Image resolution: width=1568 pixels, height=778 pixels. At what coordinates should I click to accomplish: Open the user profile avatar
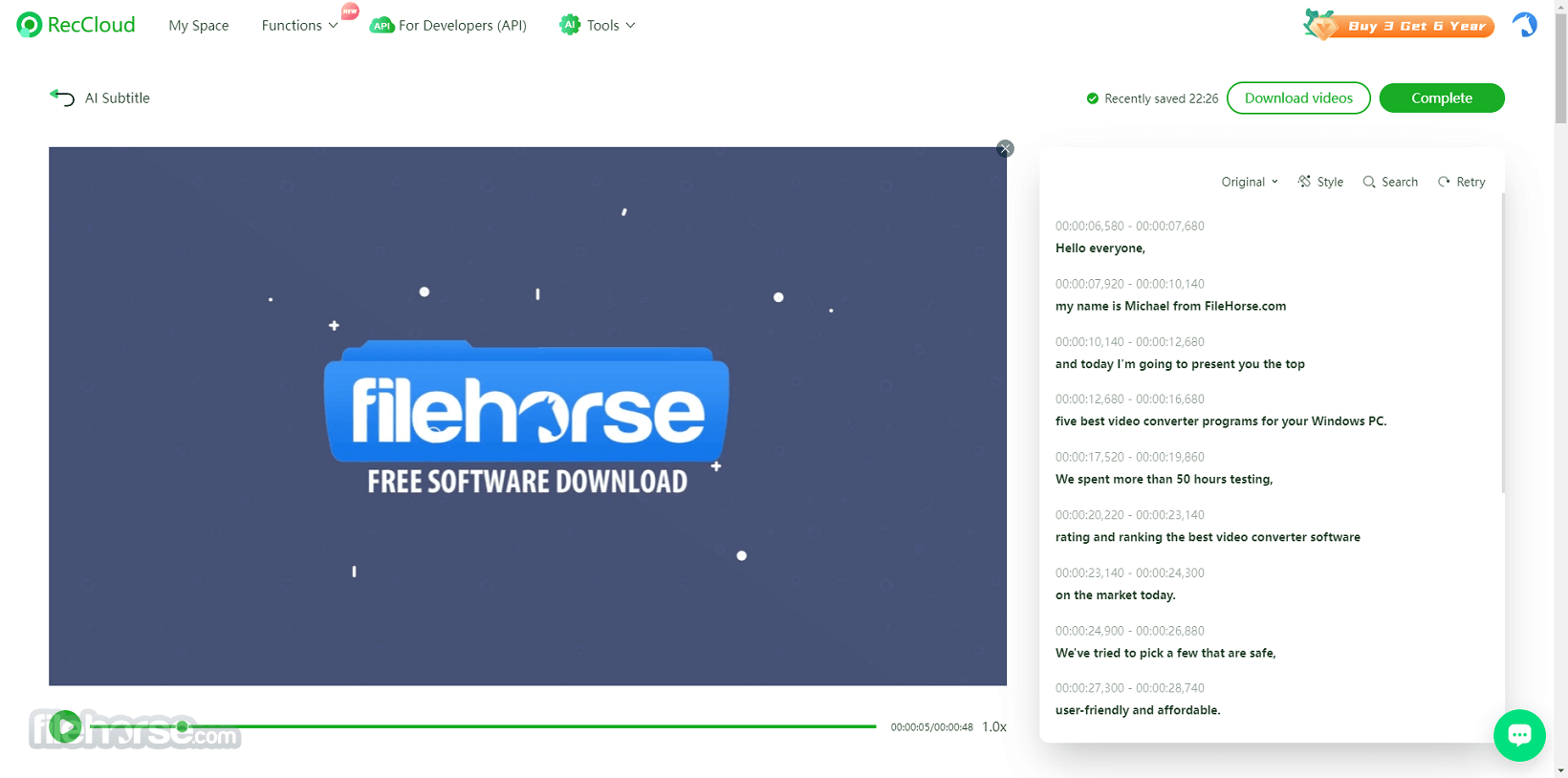(x=1524, y=25)
